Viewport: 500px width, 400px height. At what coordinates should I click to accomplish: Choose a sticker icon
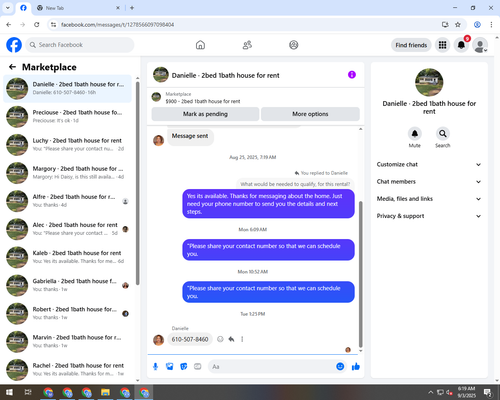(x=184, y=367)
